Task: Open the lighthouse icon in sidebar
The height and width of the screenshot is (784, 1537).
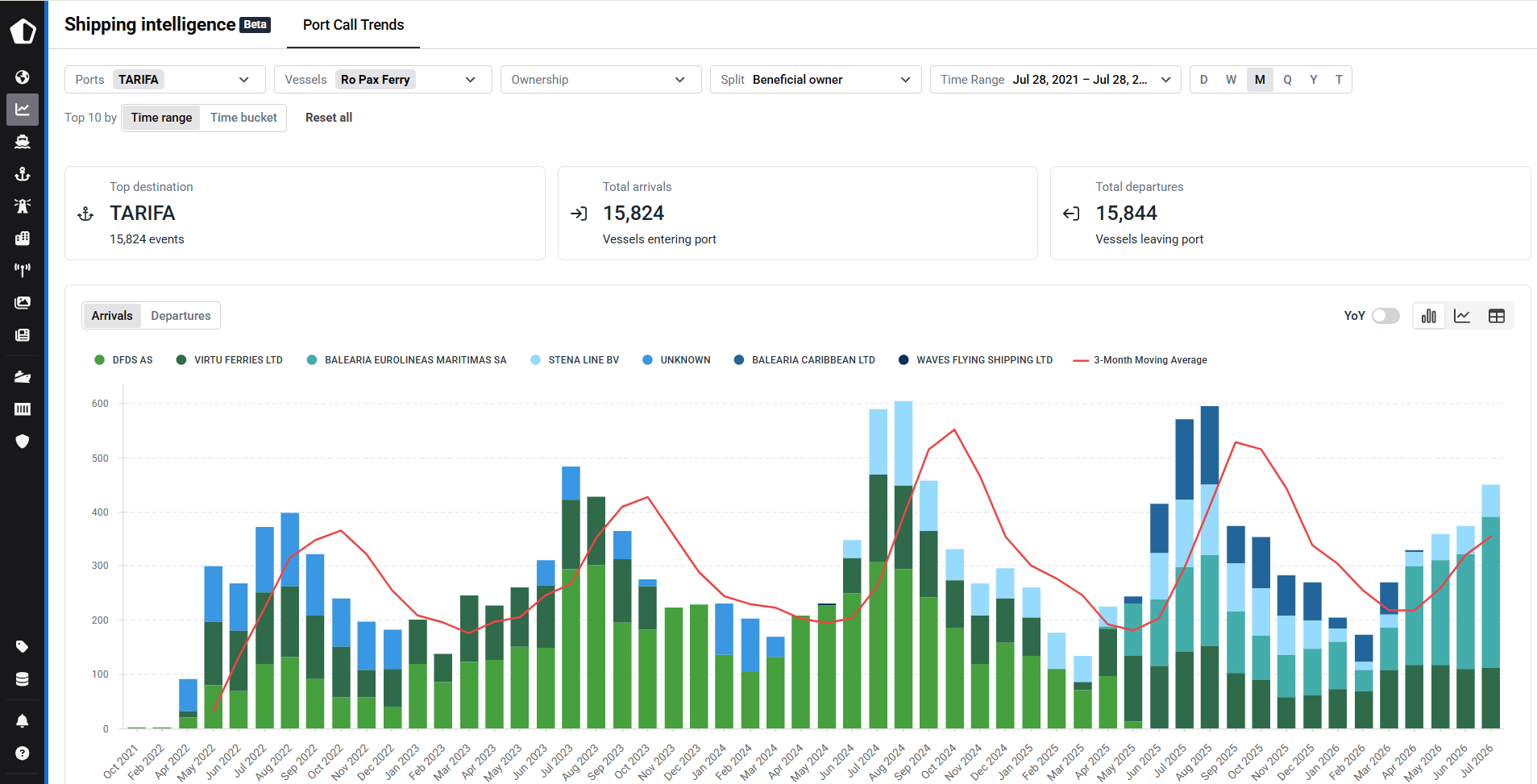Action: pyautogui.click(x=23, y=206)
